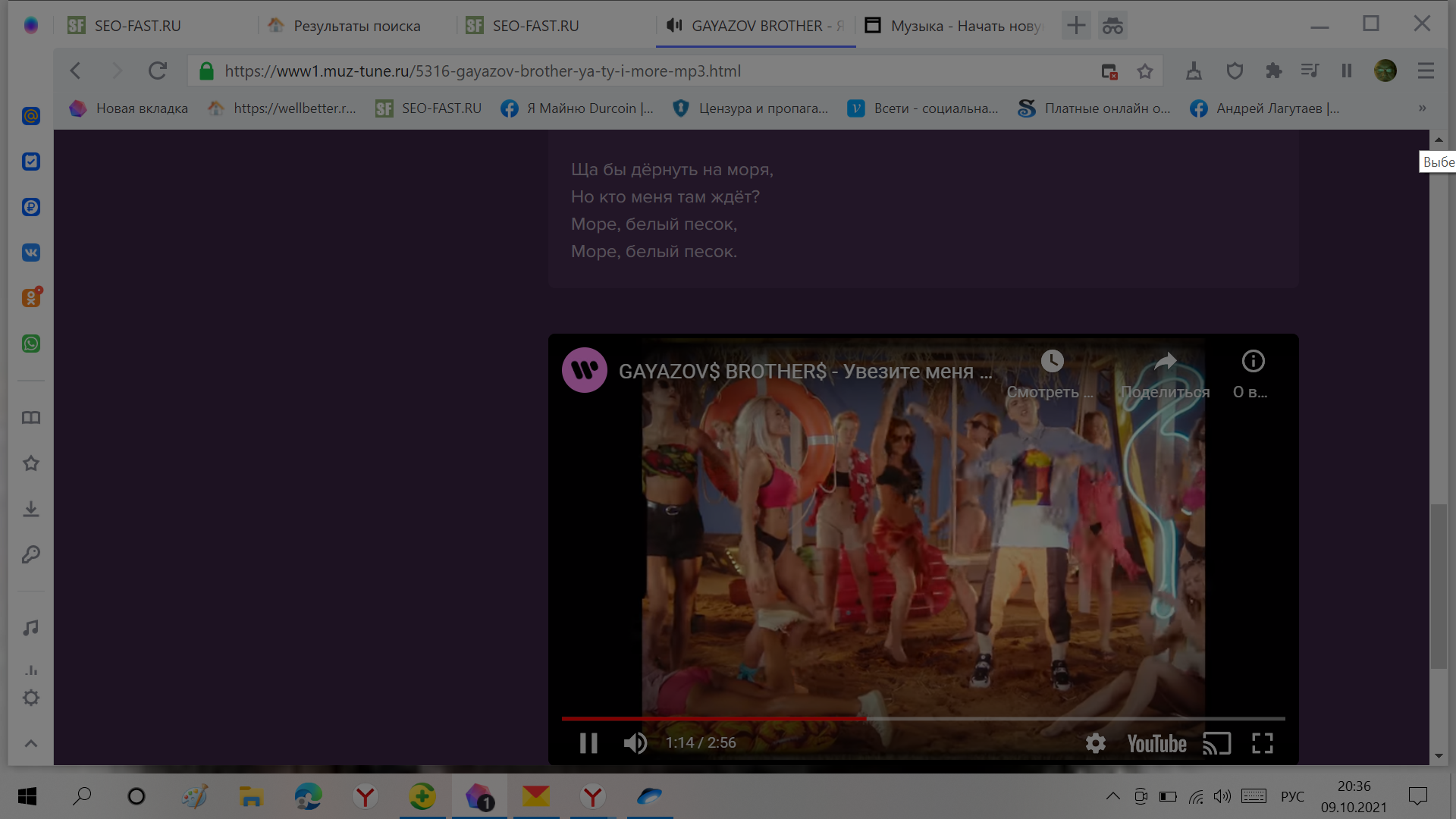Open the shield protection icon
Image resolution: width=1456 pixels, height=819 pixels.
pos(1235,71)
